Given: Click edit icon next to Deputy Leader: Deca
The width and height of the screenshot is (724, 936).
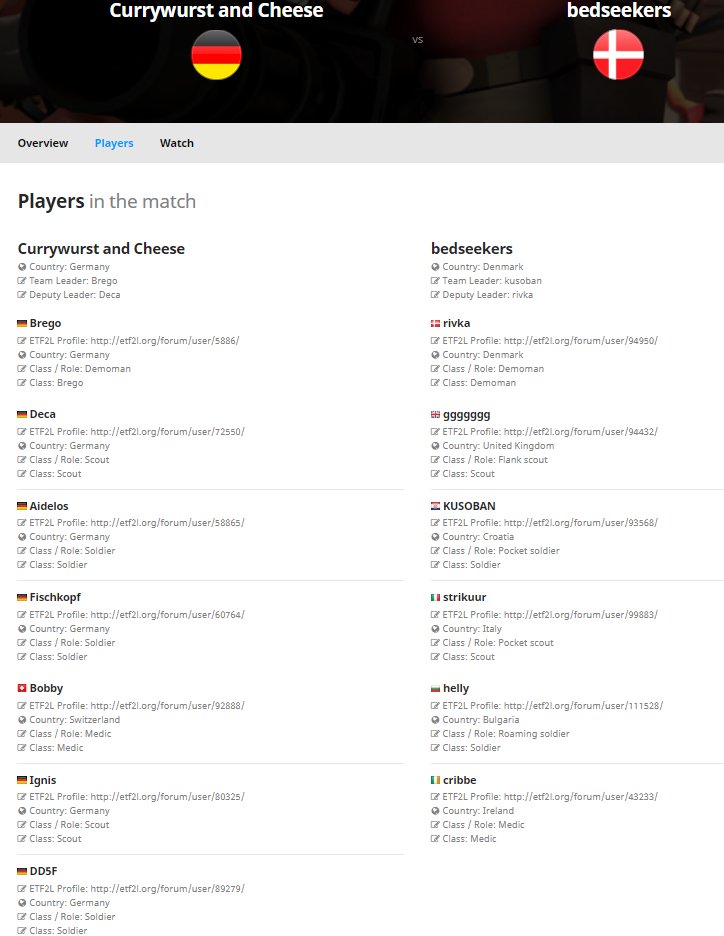Looking at the screenshot, I should [22, 295].
